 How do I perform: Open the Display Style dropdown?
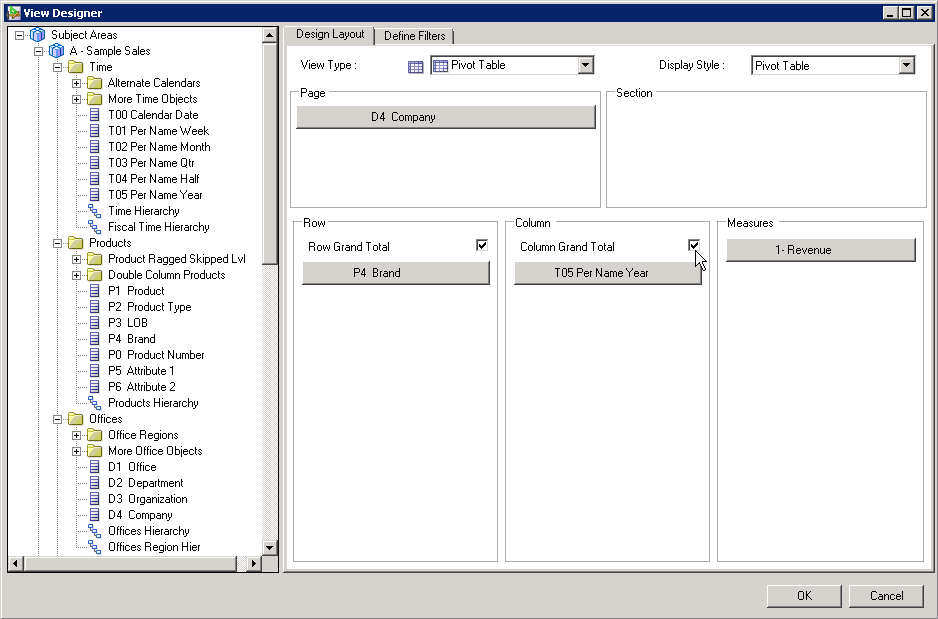tap(905, 64)
